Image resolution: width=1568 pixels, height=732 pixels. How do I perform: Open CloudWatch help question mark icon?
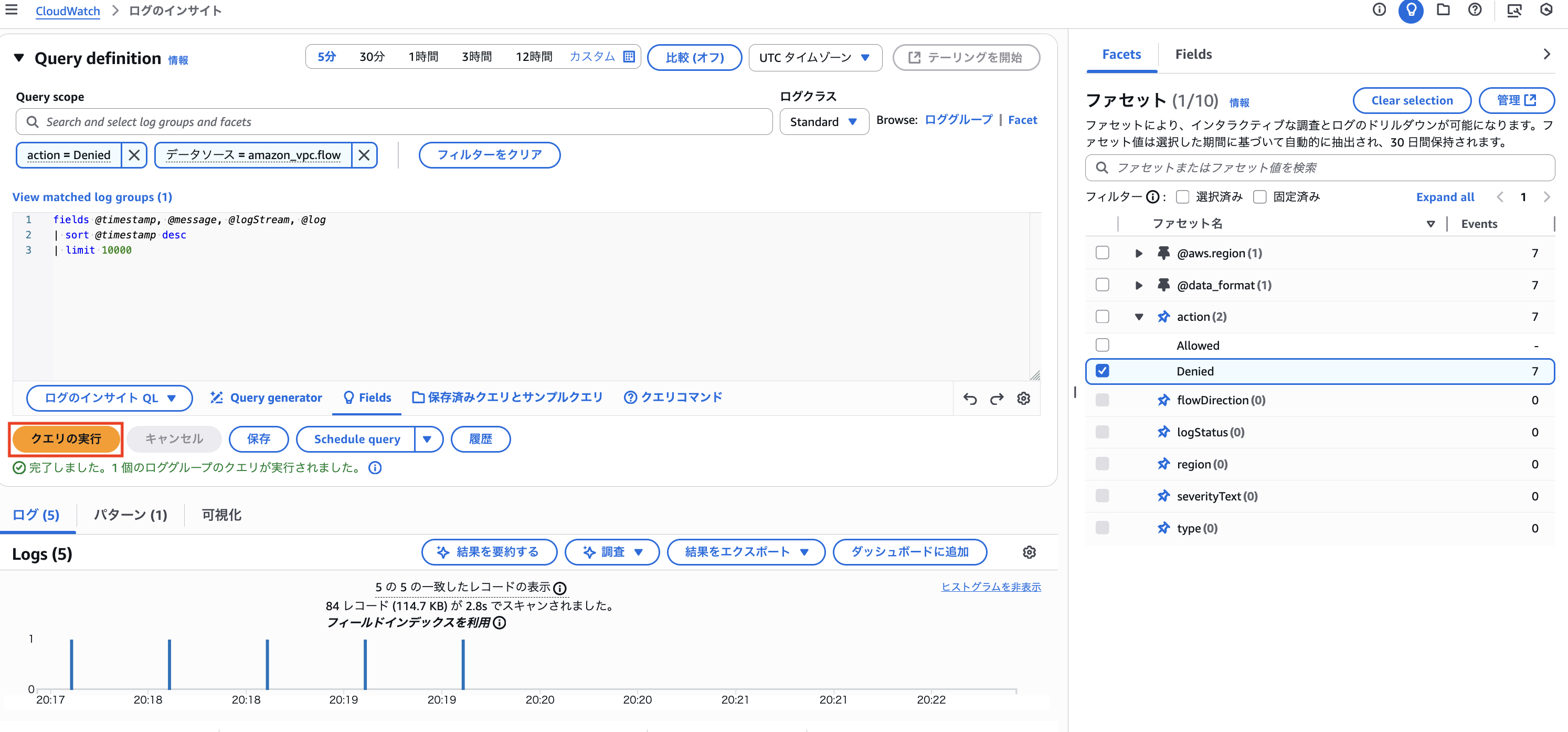coord(1474,11)
